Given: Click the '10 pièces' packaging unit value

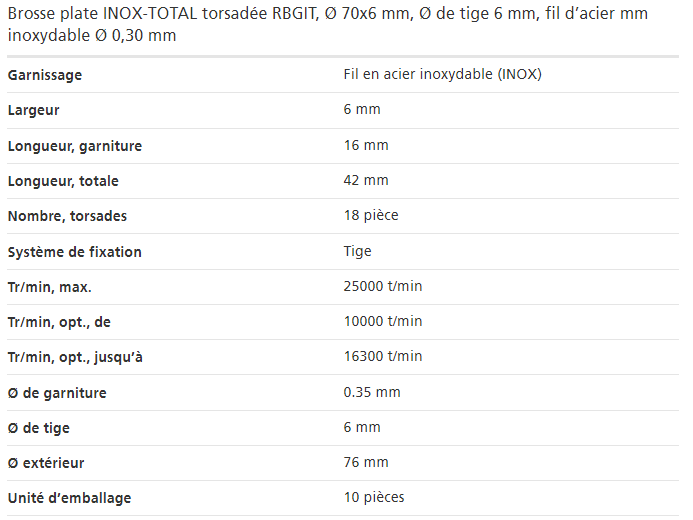Looking at the screenshot, I should pyautogui.click(x=374, y=497).
